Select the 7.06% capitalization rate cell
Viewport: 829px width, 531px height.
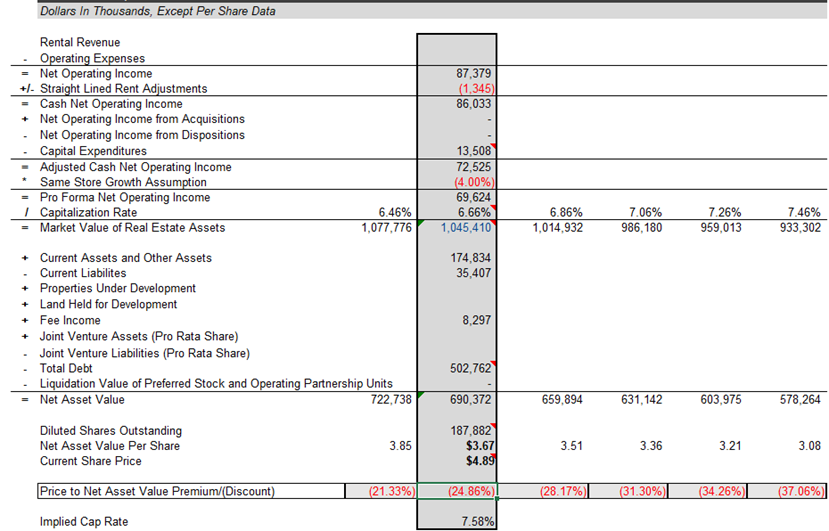pyautogui.click(x=645, y=213)
